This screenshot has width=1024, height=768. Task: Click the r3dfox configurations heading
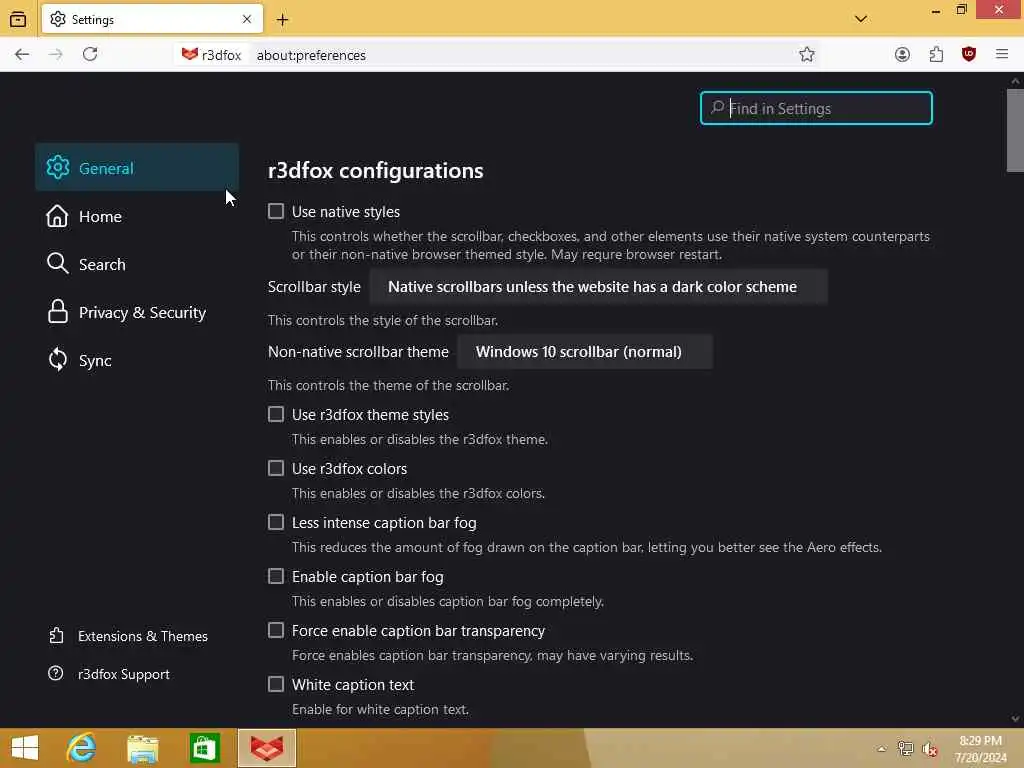376,170
